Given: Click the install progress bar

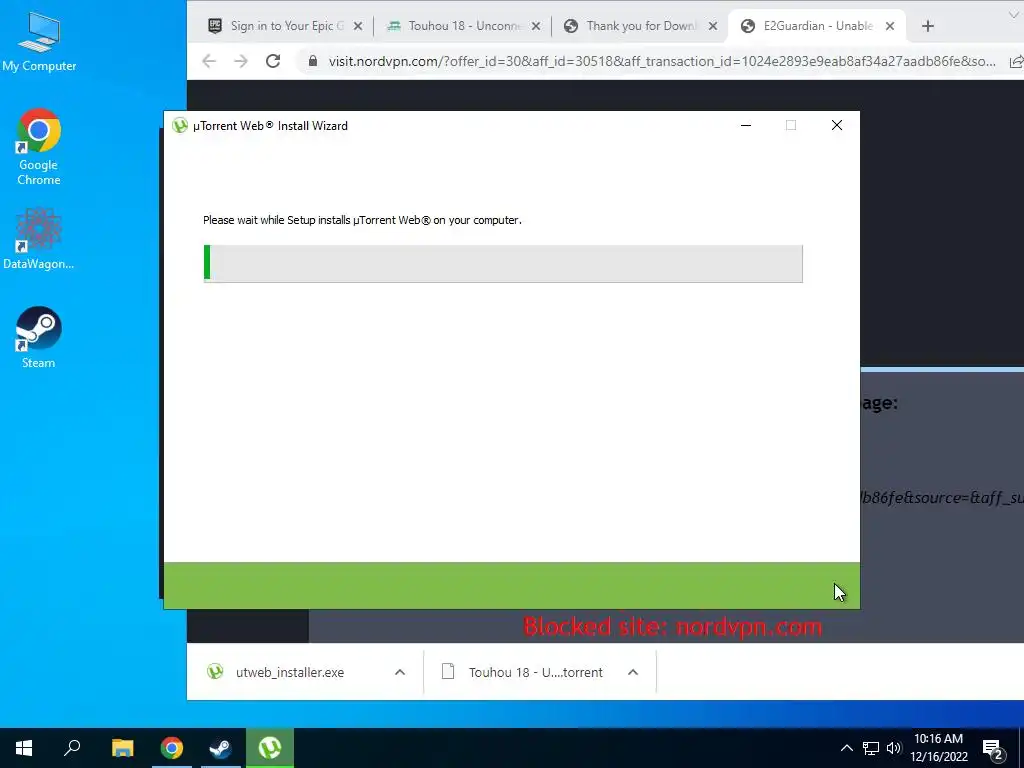Looking at the screenshot, I should [x=503, y=264].
